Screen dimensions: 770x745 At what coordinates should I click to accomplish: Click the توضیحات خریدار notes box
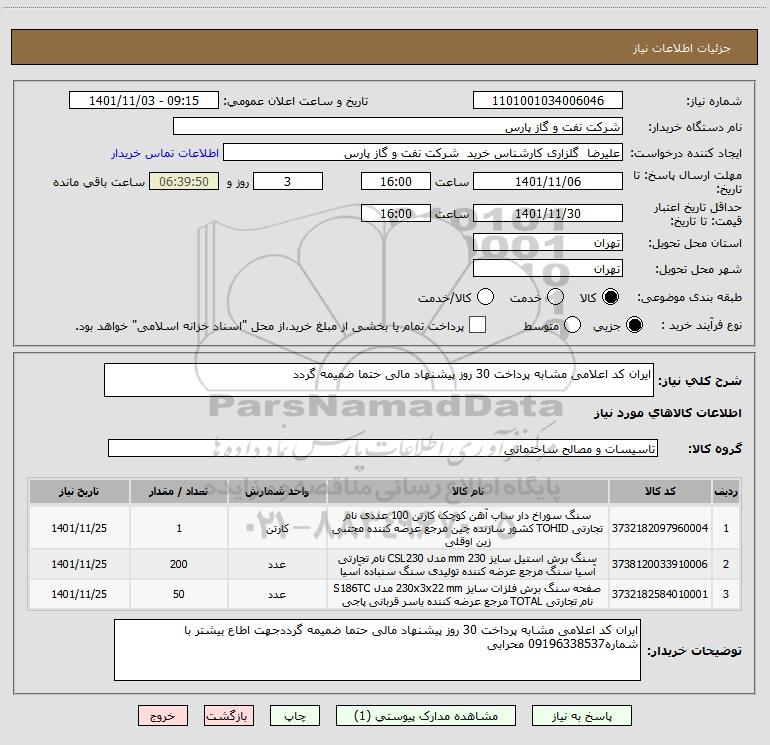point(377,650)
